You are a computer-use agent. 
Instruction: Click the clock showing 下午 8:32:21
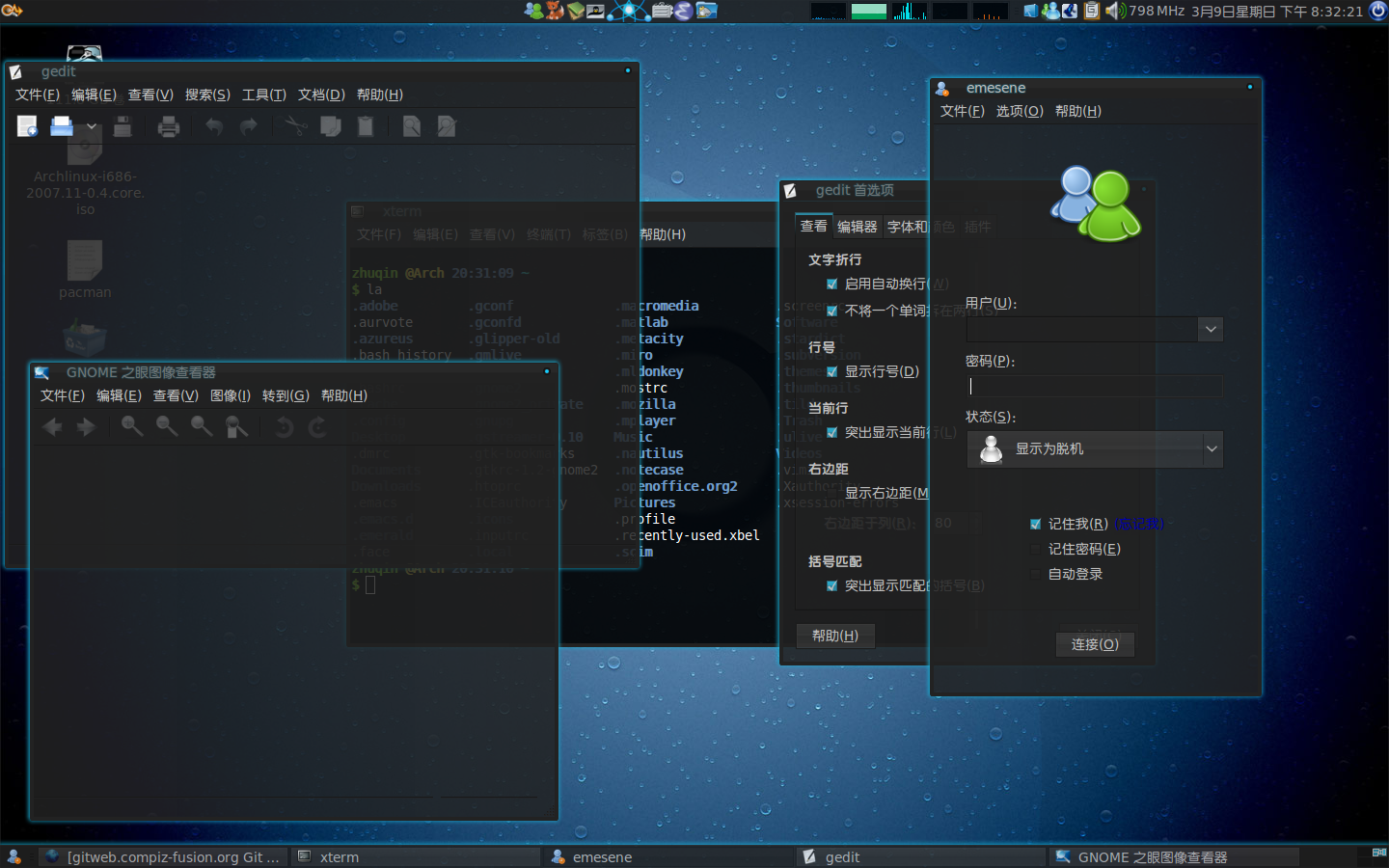(1277, 11)
